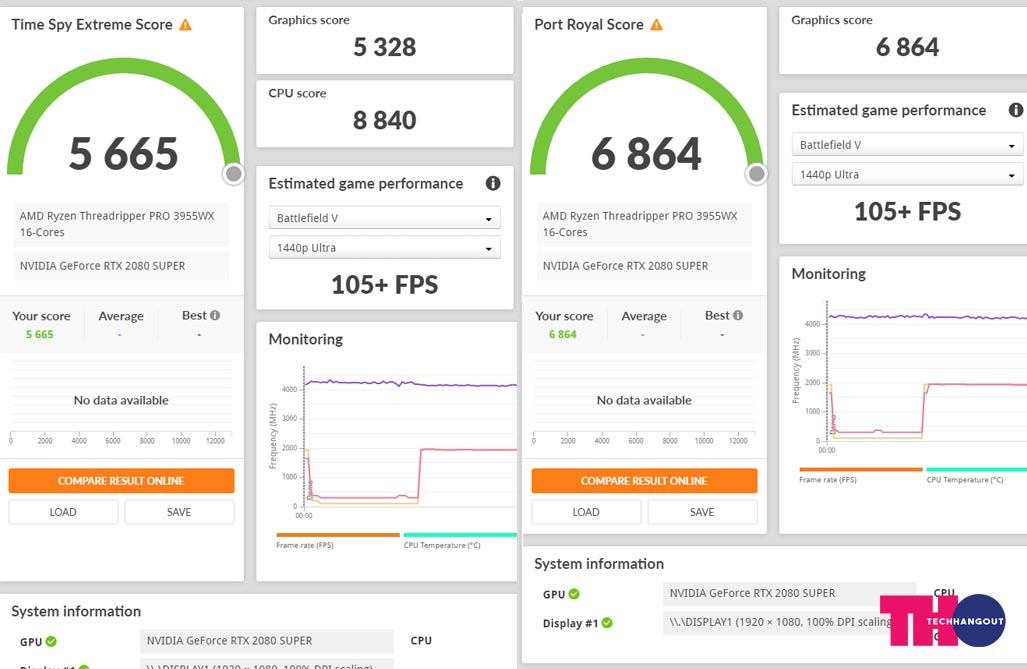
Task: Click the grey knob on Time Spy score gauge
Action: click(233, 174)
